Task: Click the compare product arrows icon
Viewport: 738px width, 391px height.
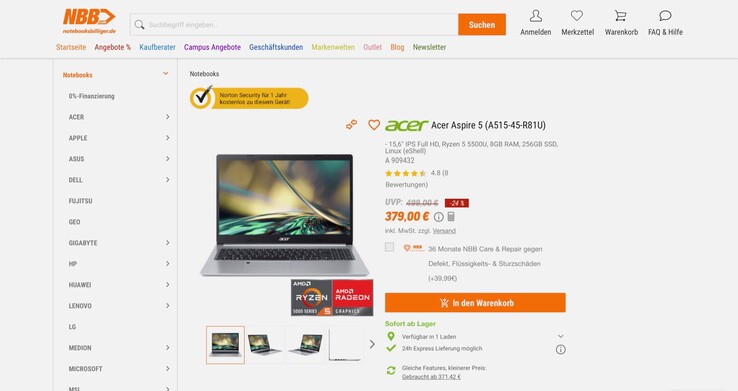Action: (352, 125)
